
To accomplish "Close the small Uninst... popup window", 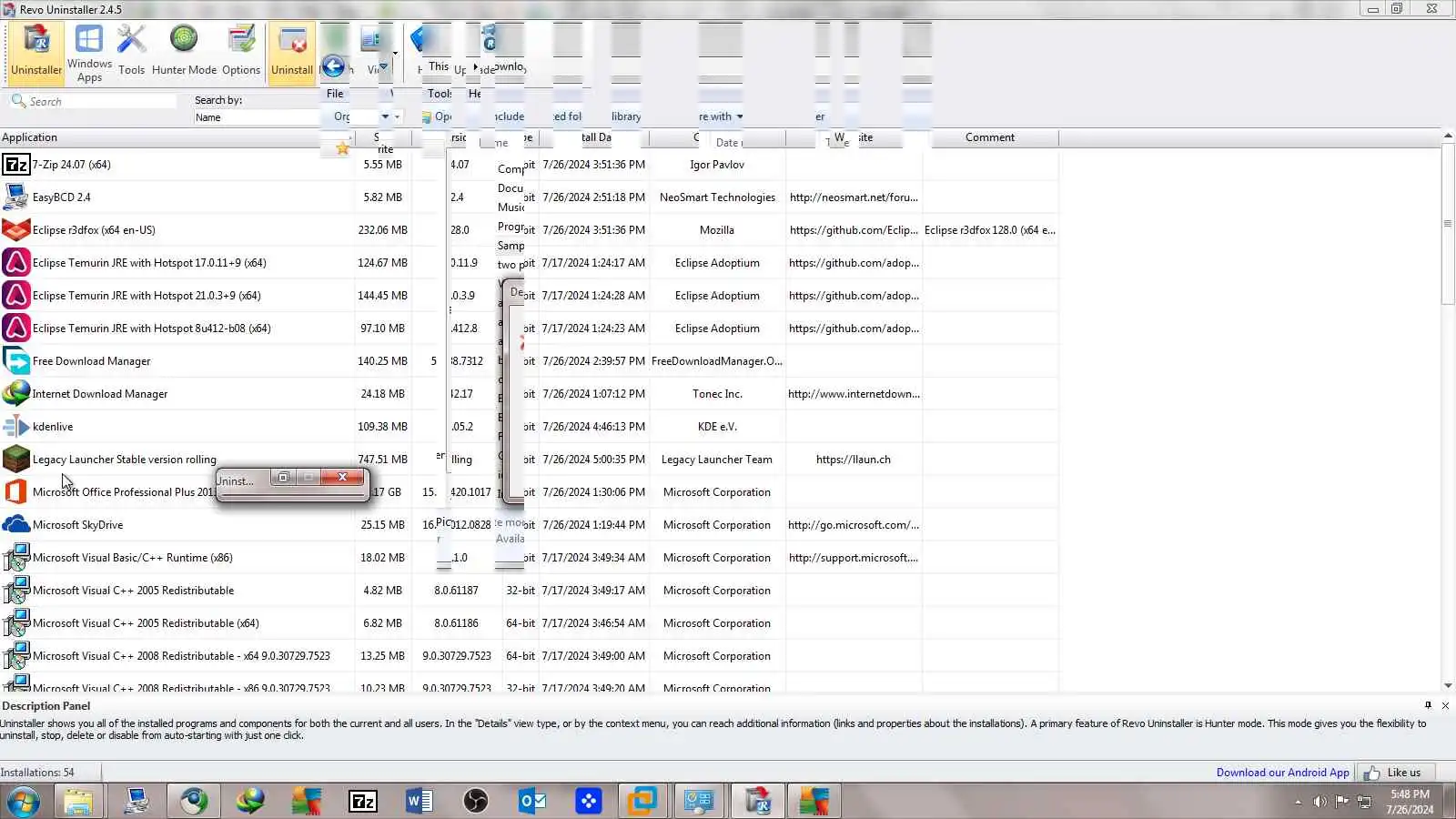I will tap(342, 477).
